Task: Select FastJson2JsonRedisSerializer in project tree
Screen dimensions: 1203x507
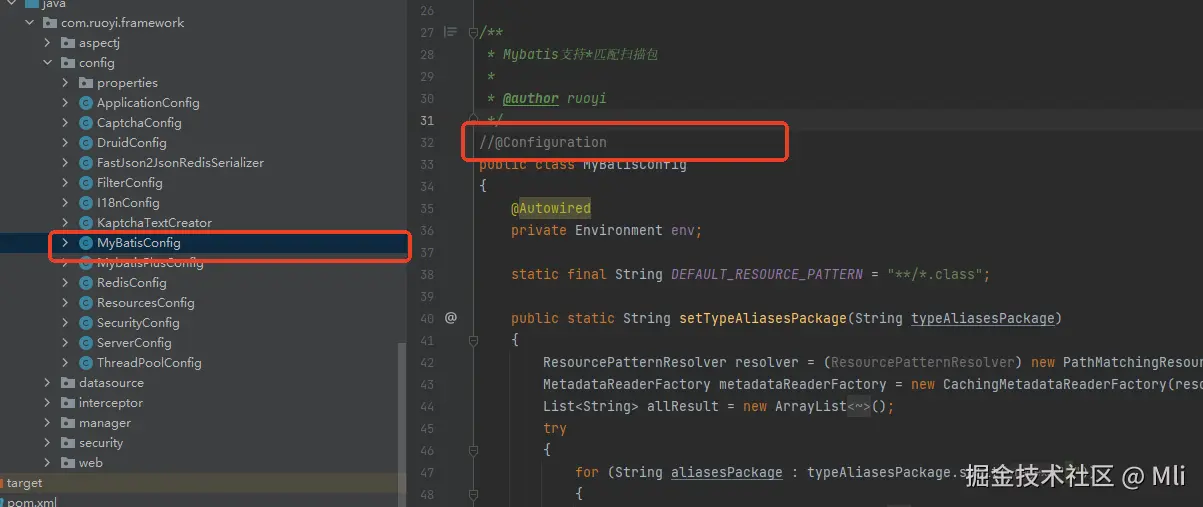Action: click(x=180, y=162)
